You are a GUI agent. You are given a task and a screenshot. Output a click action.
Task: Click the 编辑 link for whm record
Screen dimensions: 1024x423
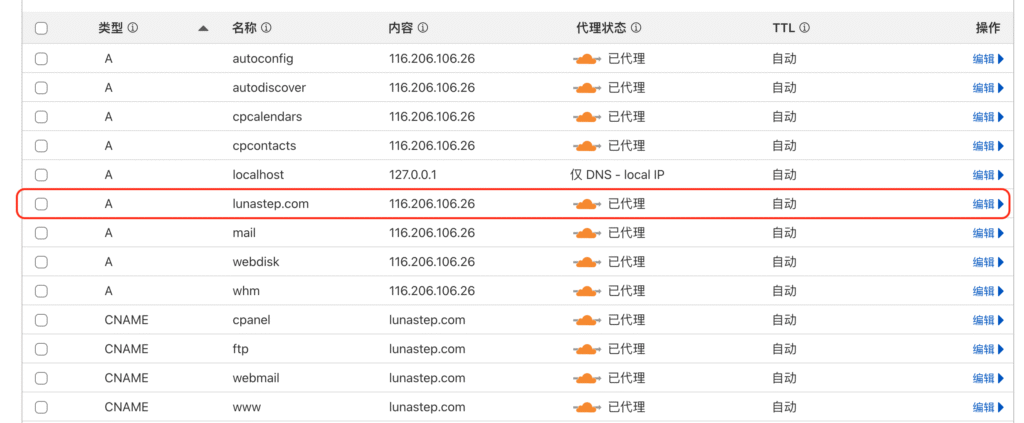click(983, 291)
